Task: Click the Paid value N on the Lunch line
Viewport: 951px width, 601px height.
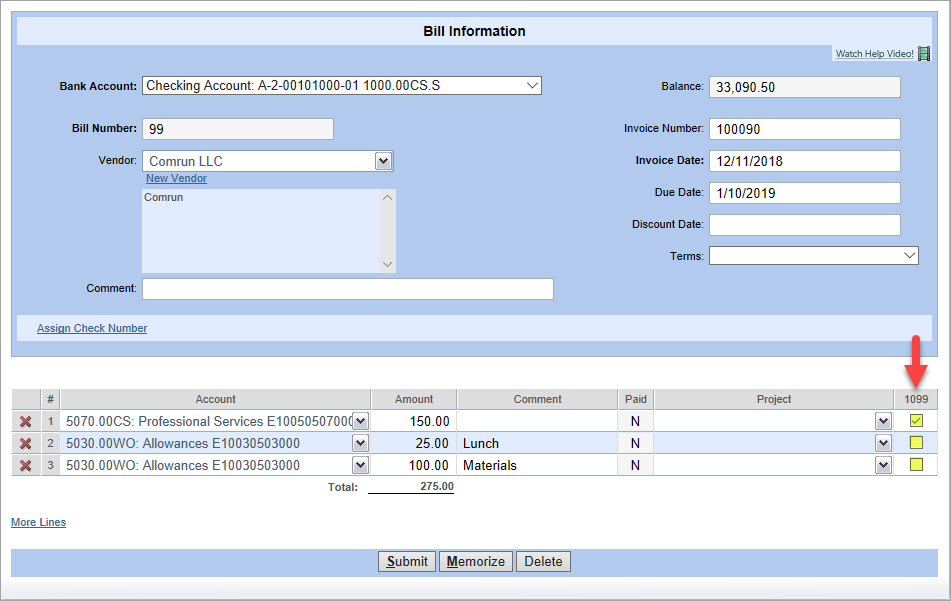Action: point(635,443)
